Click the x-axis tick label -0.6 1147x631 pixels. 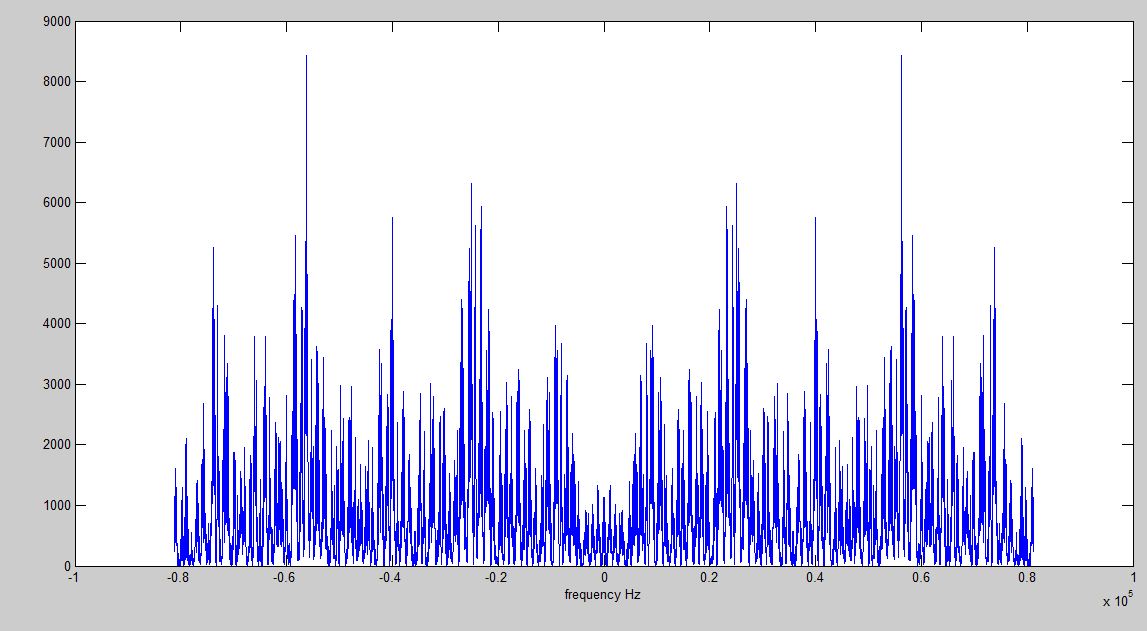coord(285,578)
